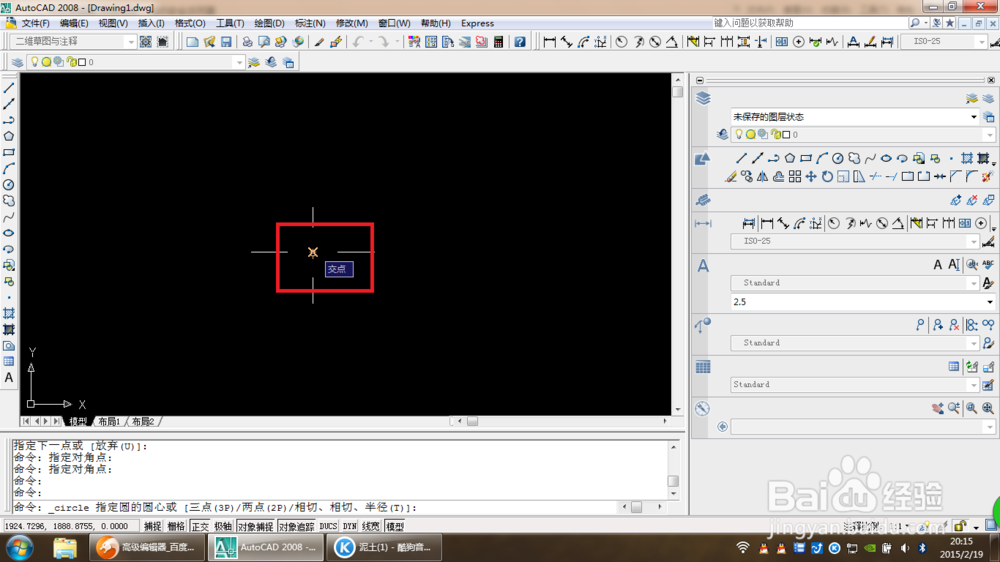Click the Undo arrow in top toolbar
Screen dimensions: 1000x562
pyautogui.click(x=358, y=42)
